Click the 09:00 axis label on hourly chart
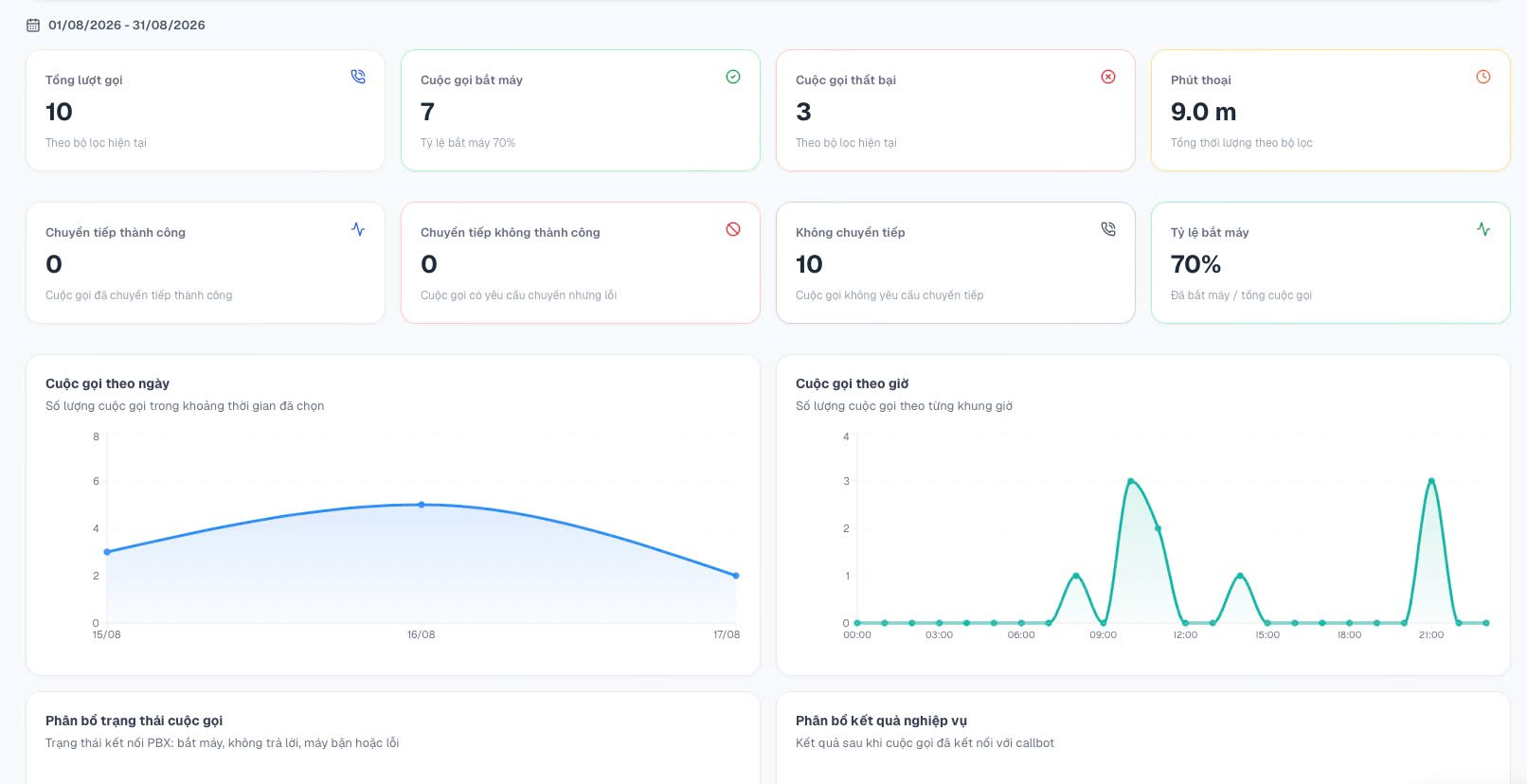The height and width of the screenshot is (784, 1527). (1104, 634)
